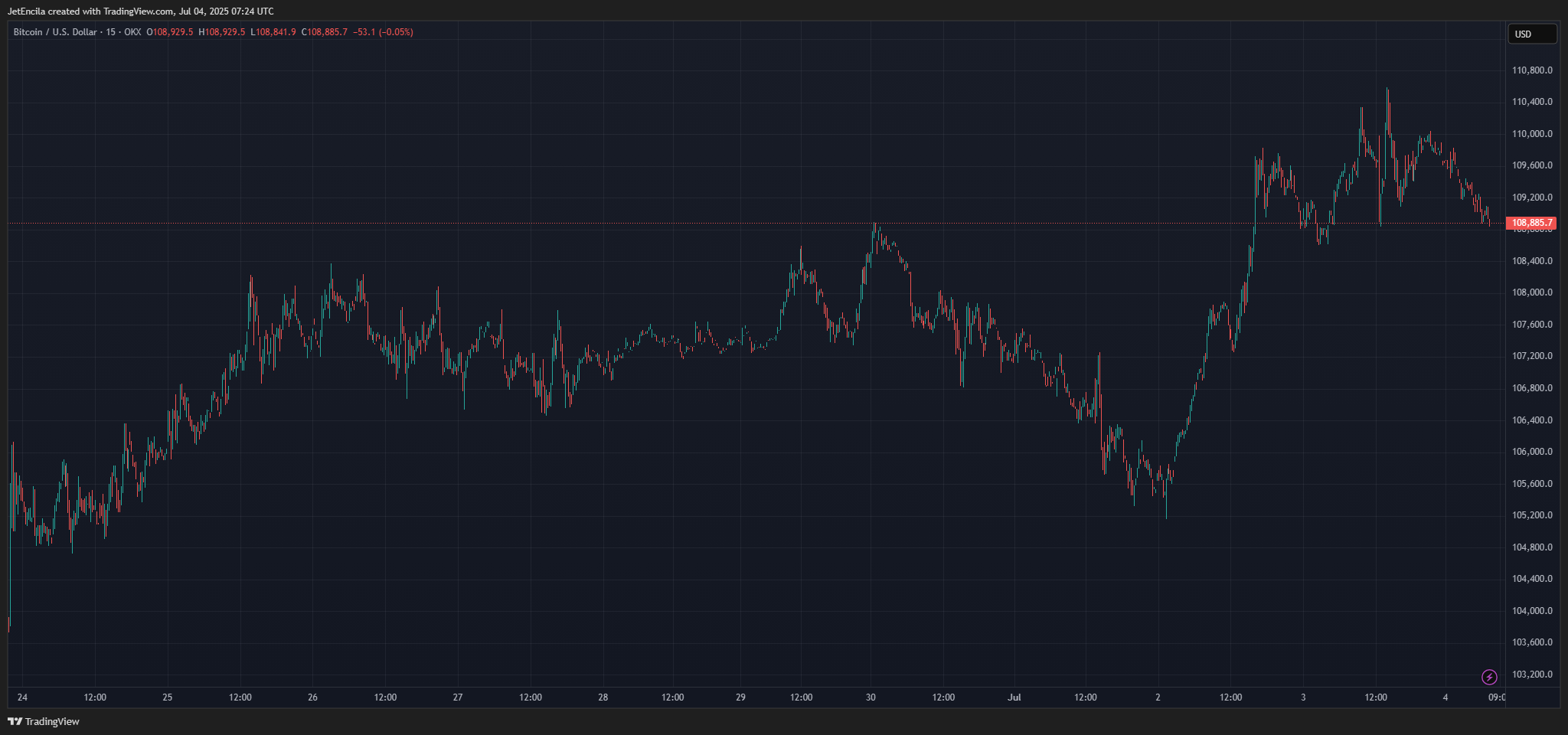The image size is (1568, 735).
Task: Click the Jul month label on time axis
Action: 1014,697
